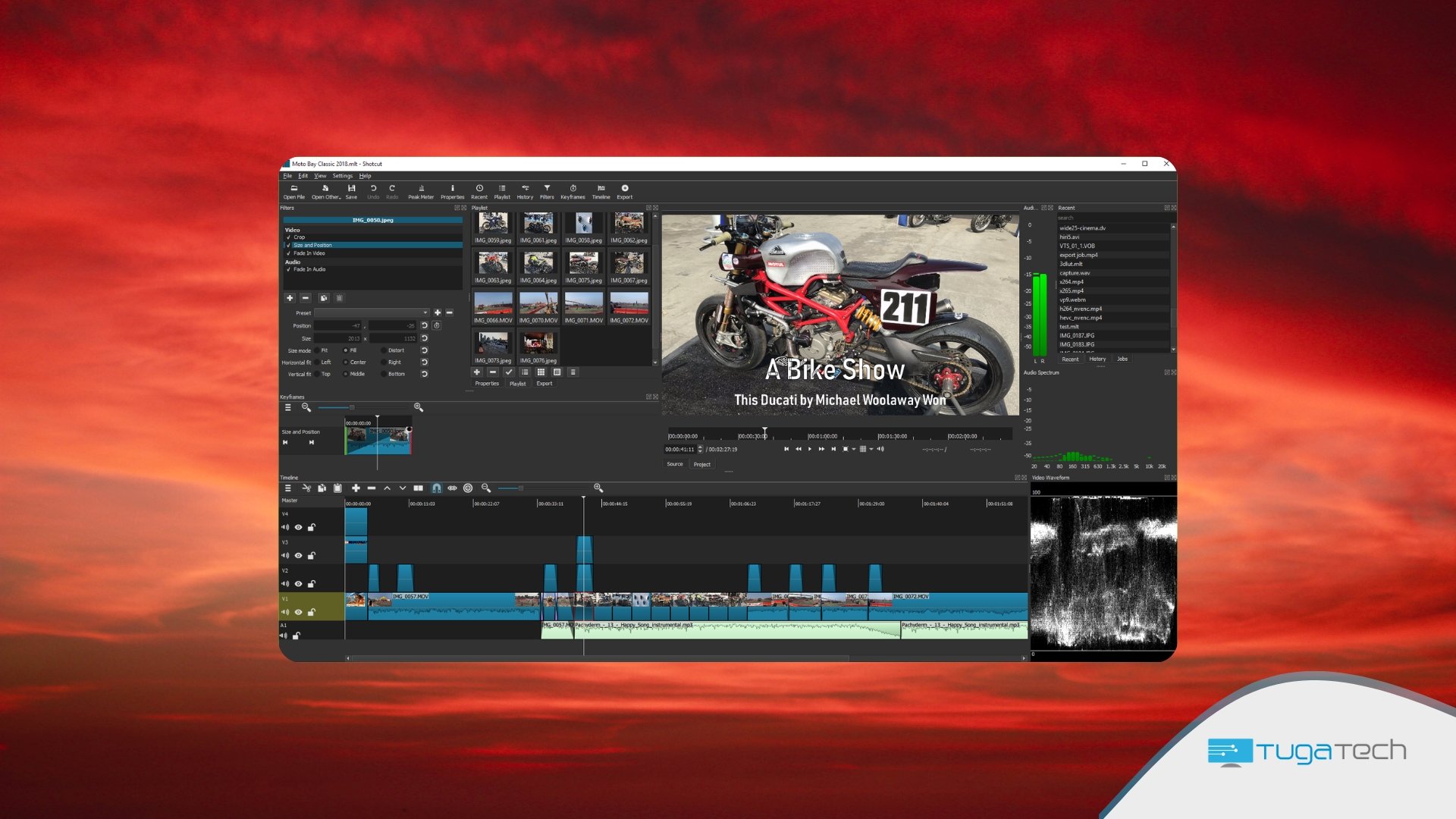
Task: Choose Bottom vertical fit
Action: pos(383,374)
